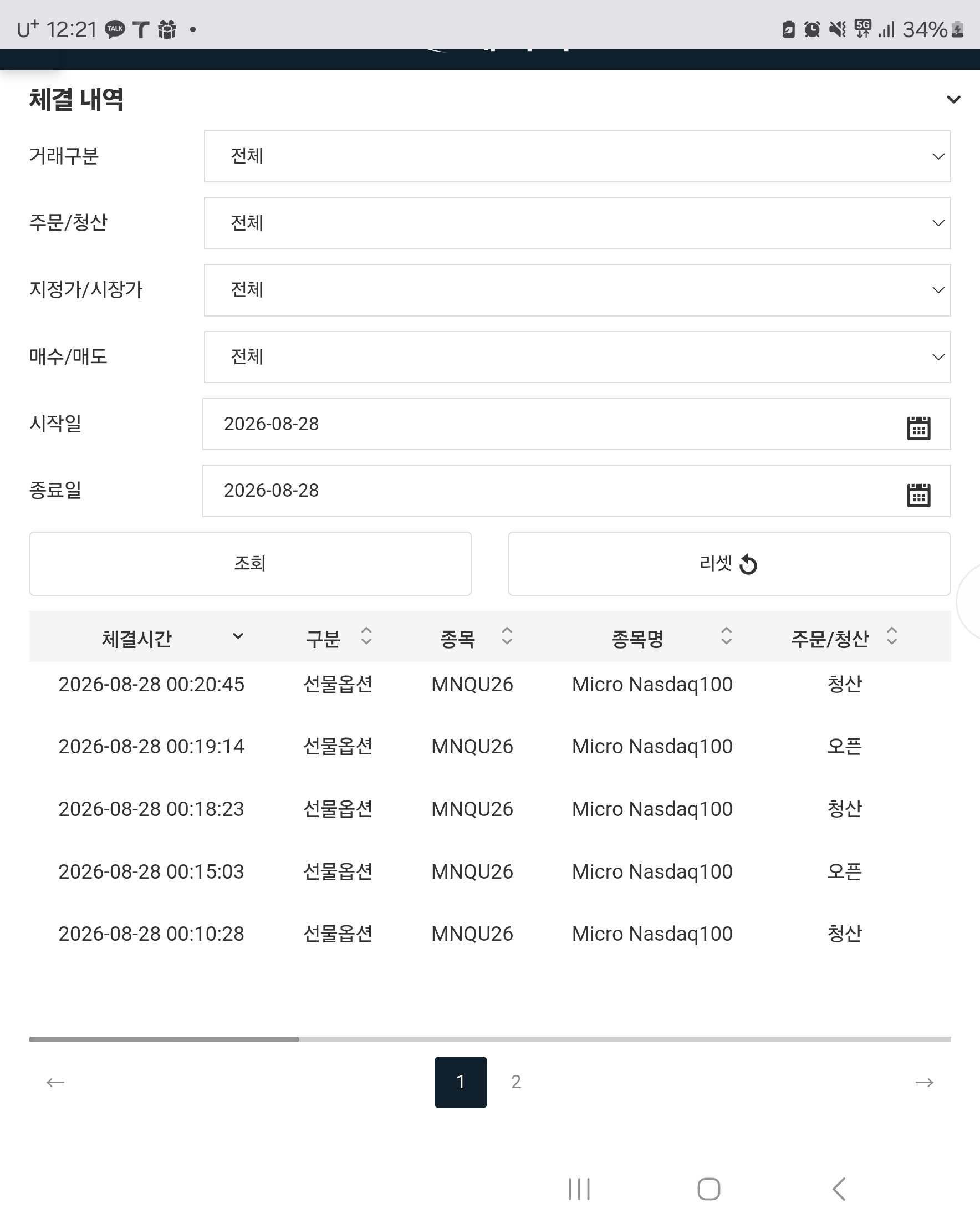Tap the 5G network status icon
980x1224 pixels.
click(862, 28)
